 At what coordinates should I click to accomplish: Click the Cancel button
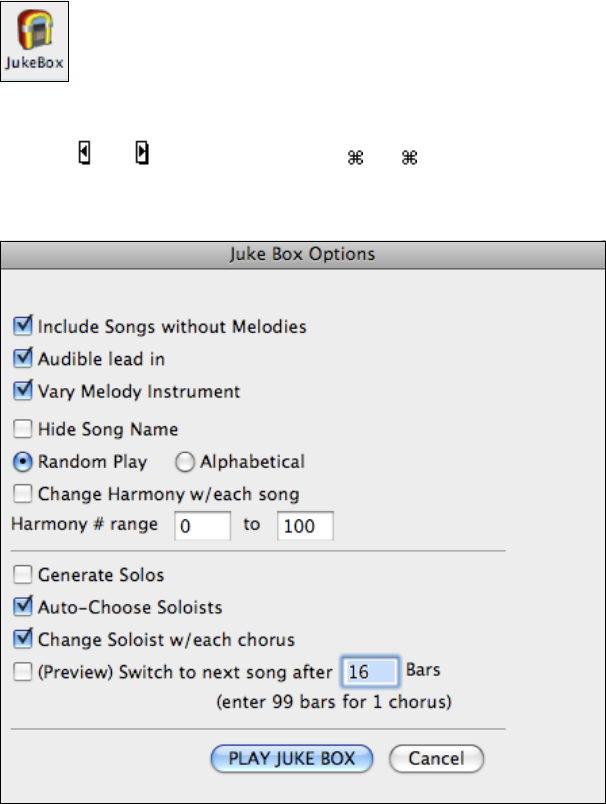point(436,758)
